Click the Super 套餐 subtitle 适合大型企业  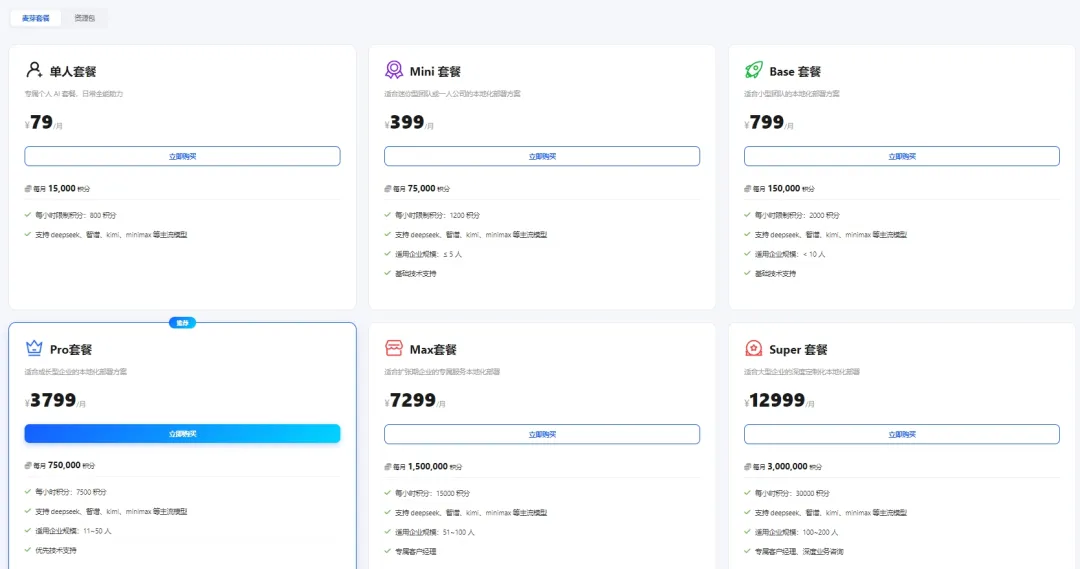tap(802, 372)
